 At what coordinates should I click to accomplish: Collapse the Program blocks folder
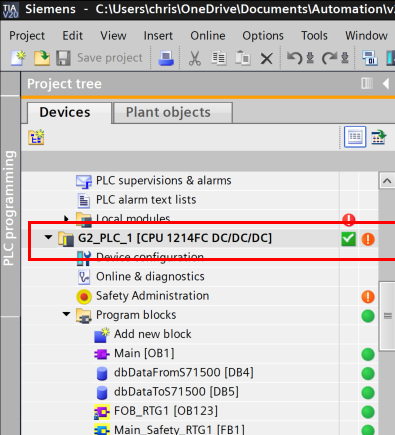[x=66, y=314]
